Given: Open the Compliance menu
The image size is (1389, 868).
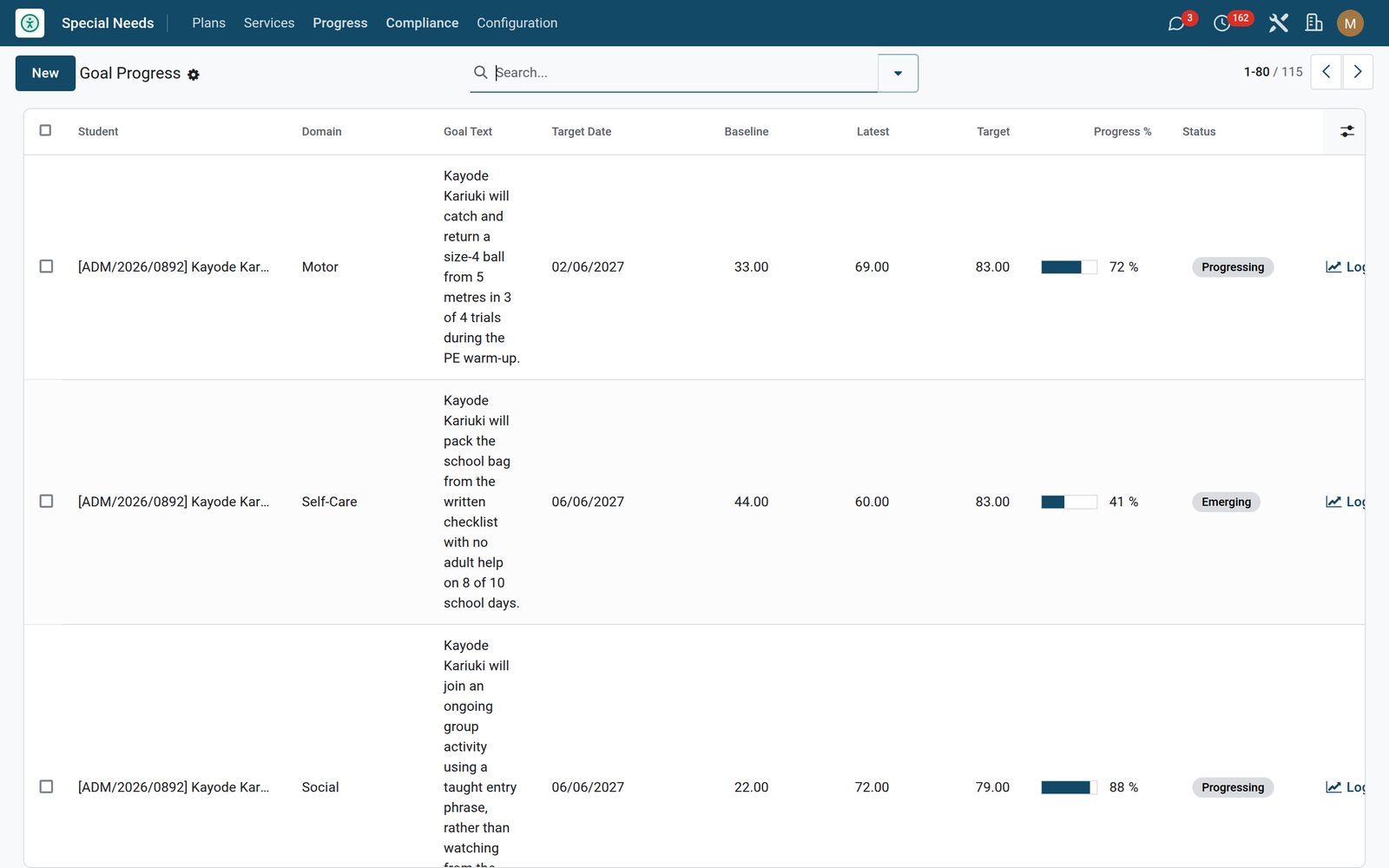Looking at the screenshot, I should 422,23.
